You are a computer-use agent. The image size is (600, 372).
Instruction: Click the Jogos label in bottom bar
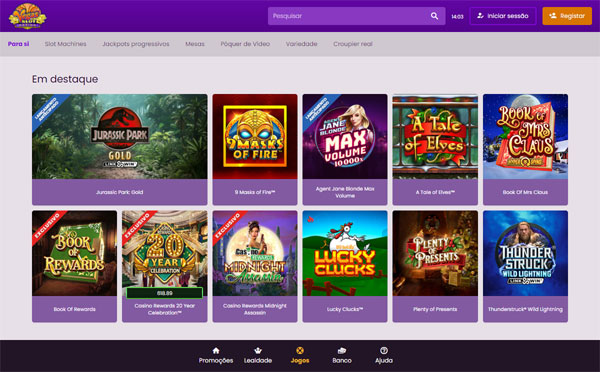(x=300, y=361)
